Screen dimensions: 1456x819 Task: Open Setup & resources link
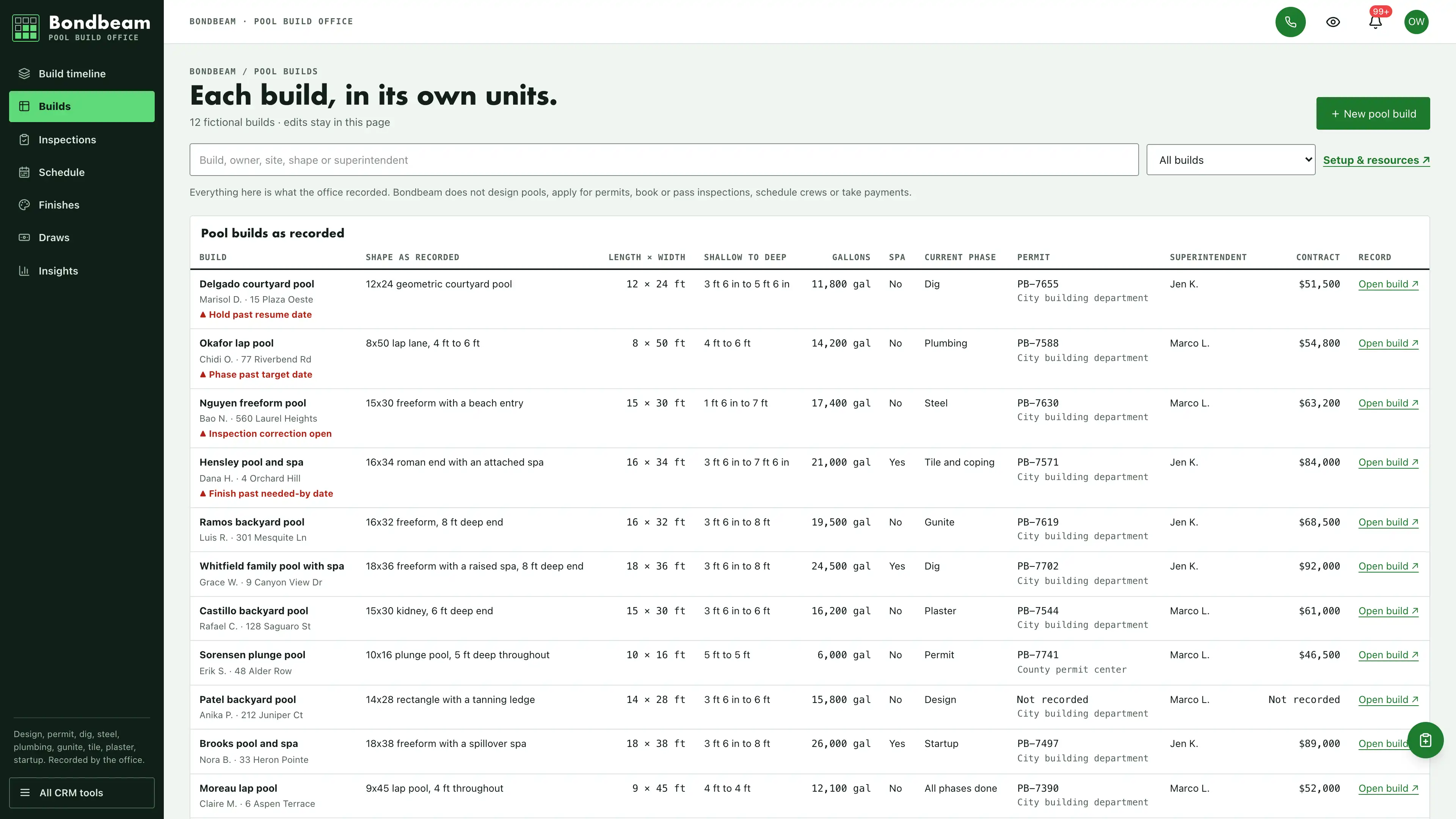pos(1376,160)
